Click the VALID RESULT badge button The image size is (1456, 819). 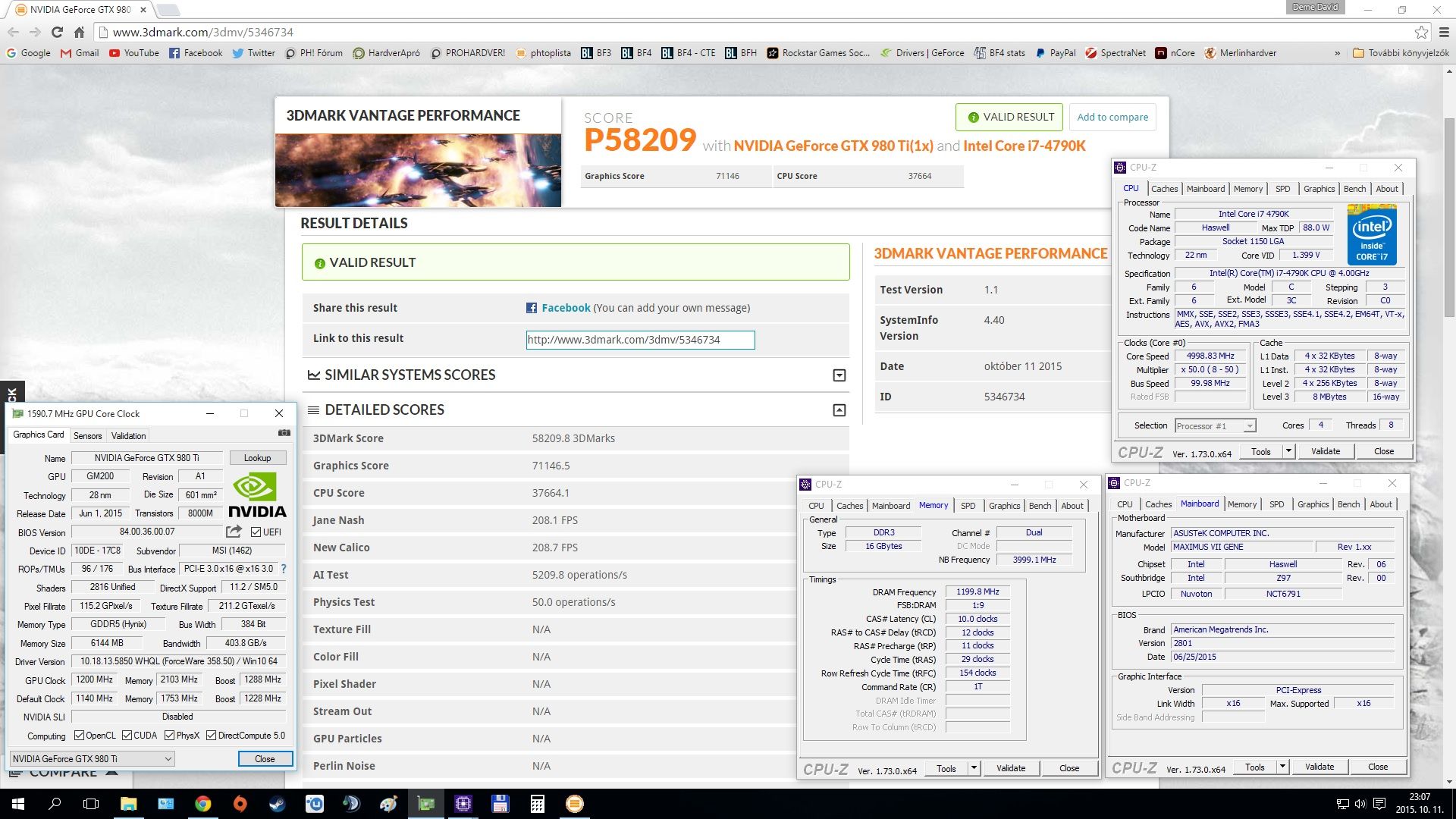coord(1009,117)
